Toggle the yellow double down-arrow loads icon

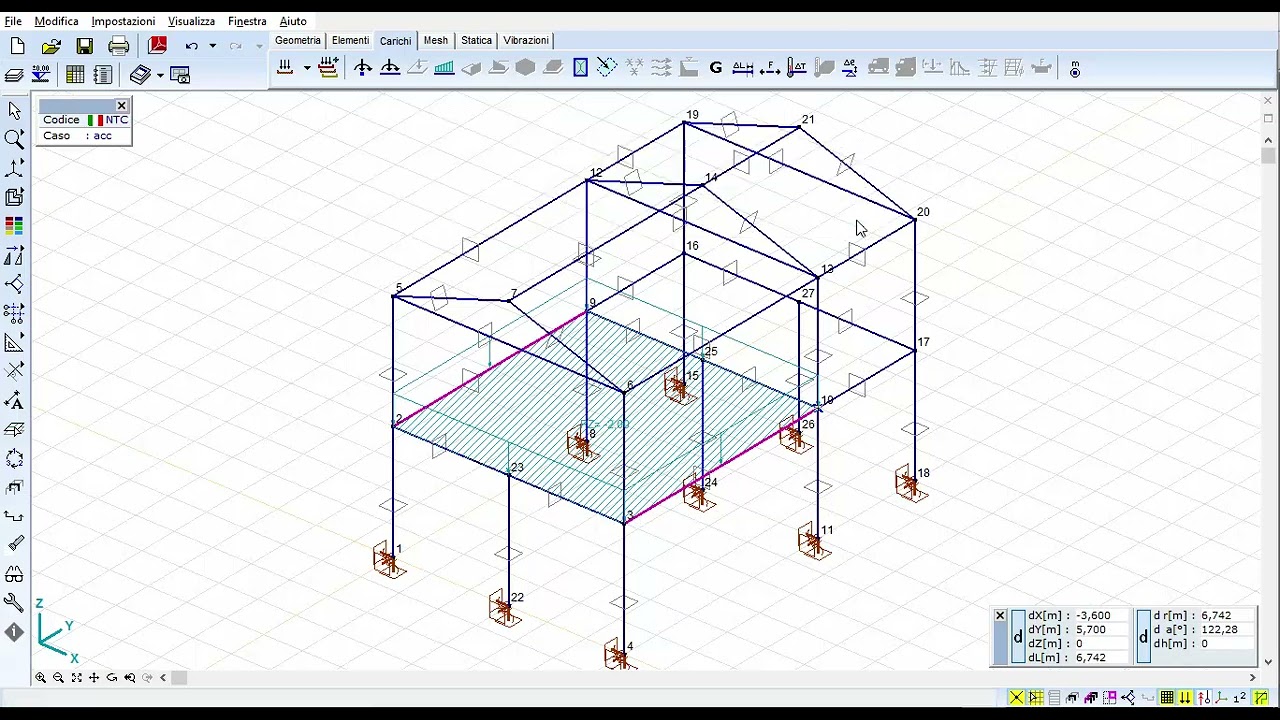pyautogui.click(x=1185, y=698)
